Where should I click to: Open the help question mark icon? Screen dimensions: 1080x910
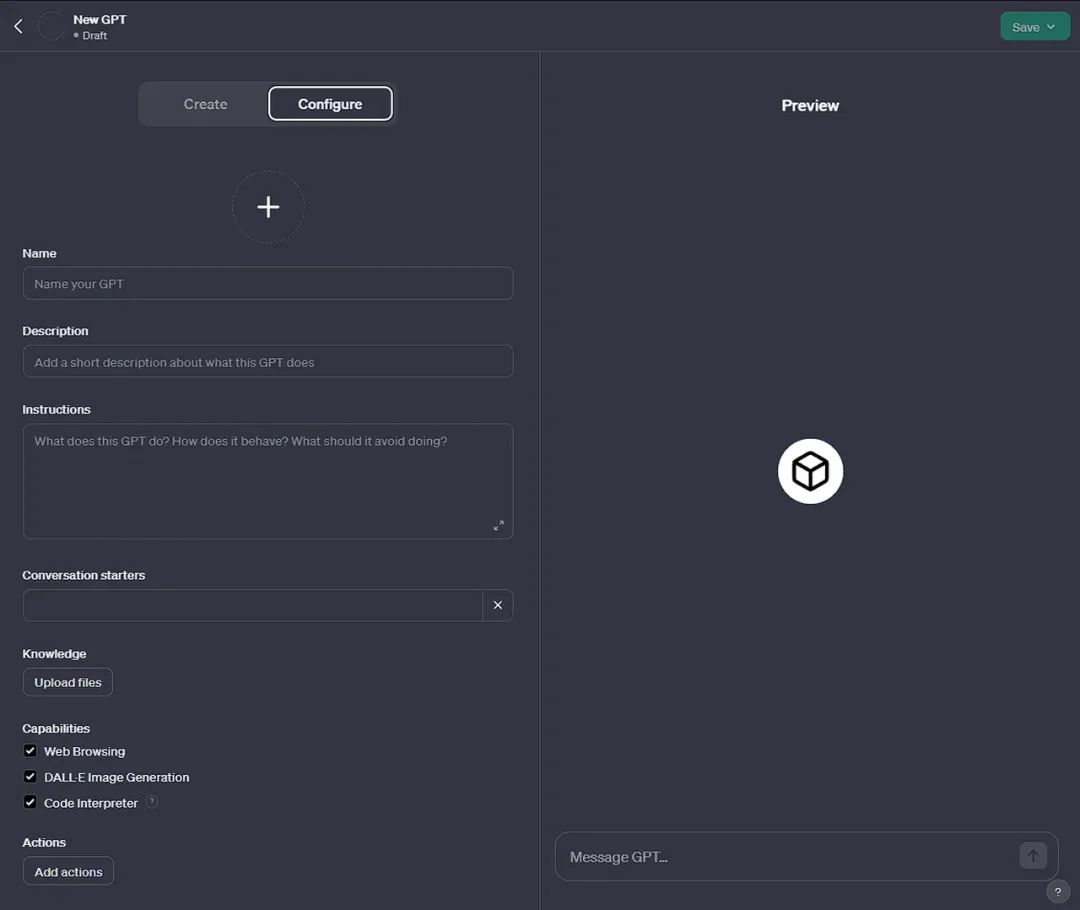pos(1057,892)
